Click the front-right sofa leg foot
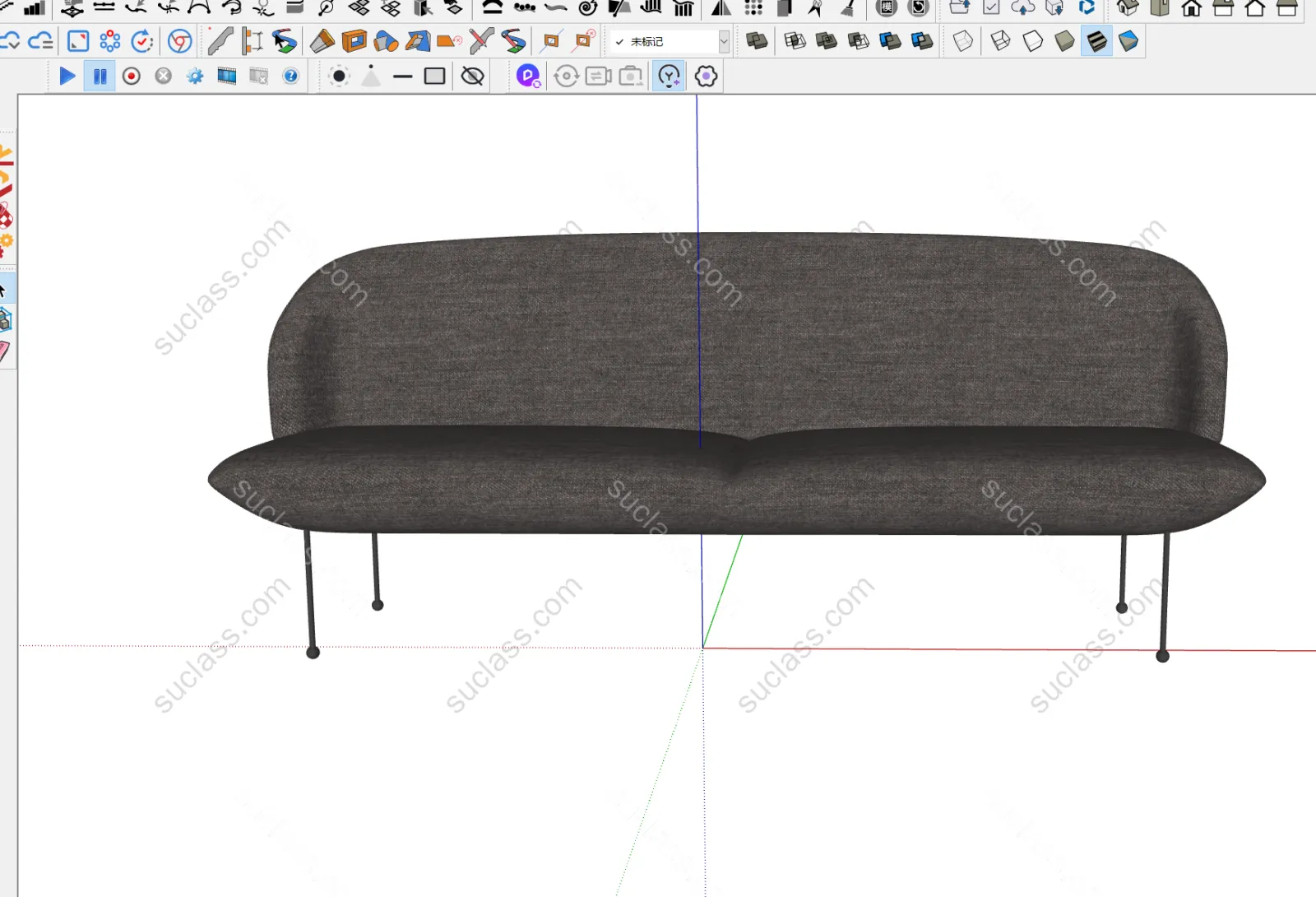Image resolution: width=1316 pixels, height=897 pixels. click(x=1162, y=656)
